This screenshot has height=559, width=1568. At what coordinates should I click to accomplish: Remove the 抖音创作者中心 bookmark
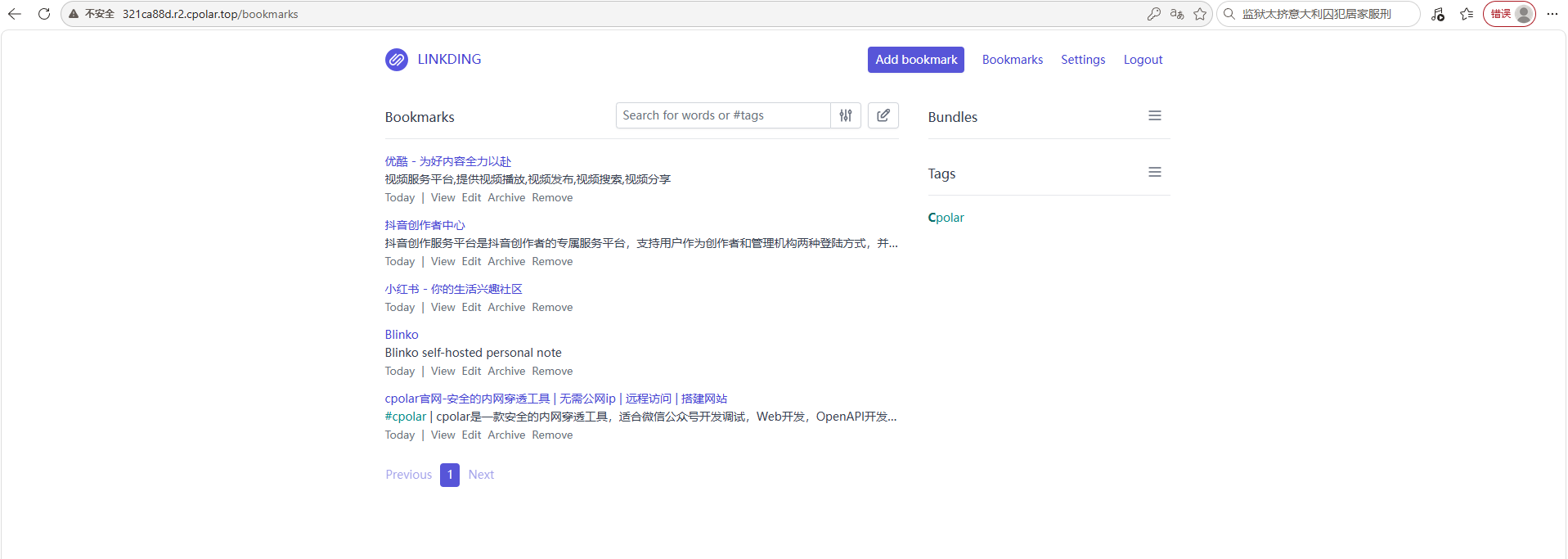point(552,261)
